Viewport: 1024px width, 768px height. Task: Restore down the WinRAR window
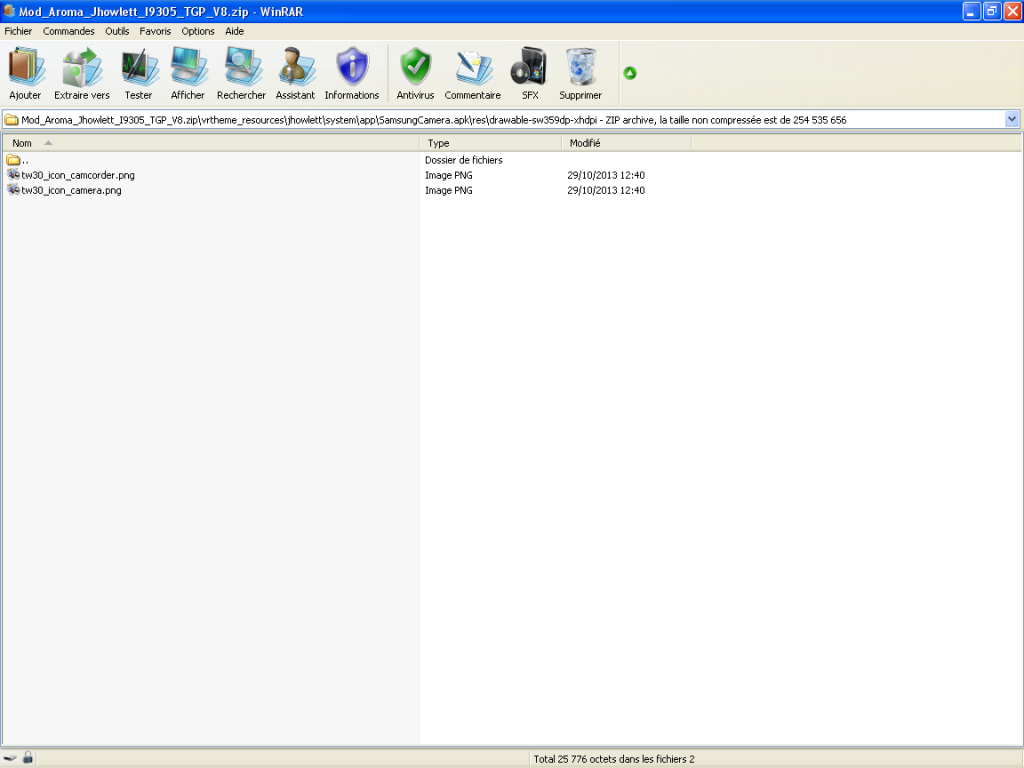click(x=992, y=11)
